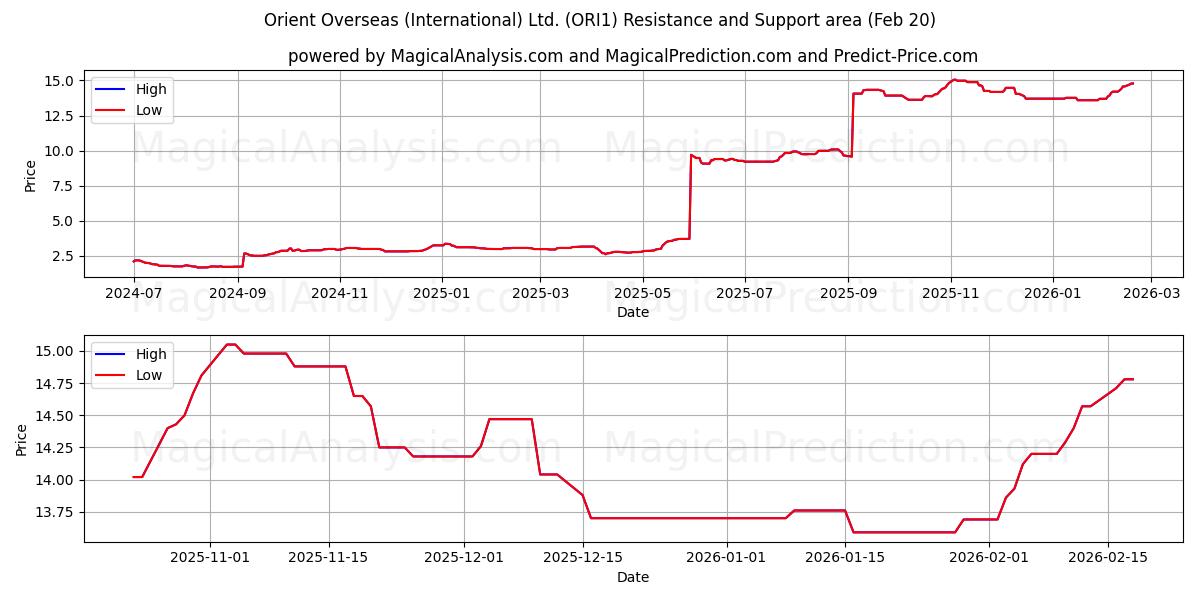Click the '5.0' price tick on top chart
Viewport: 1200px width, 600px height.
[66, 221]
